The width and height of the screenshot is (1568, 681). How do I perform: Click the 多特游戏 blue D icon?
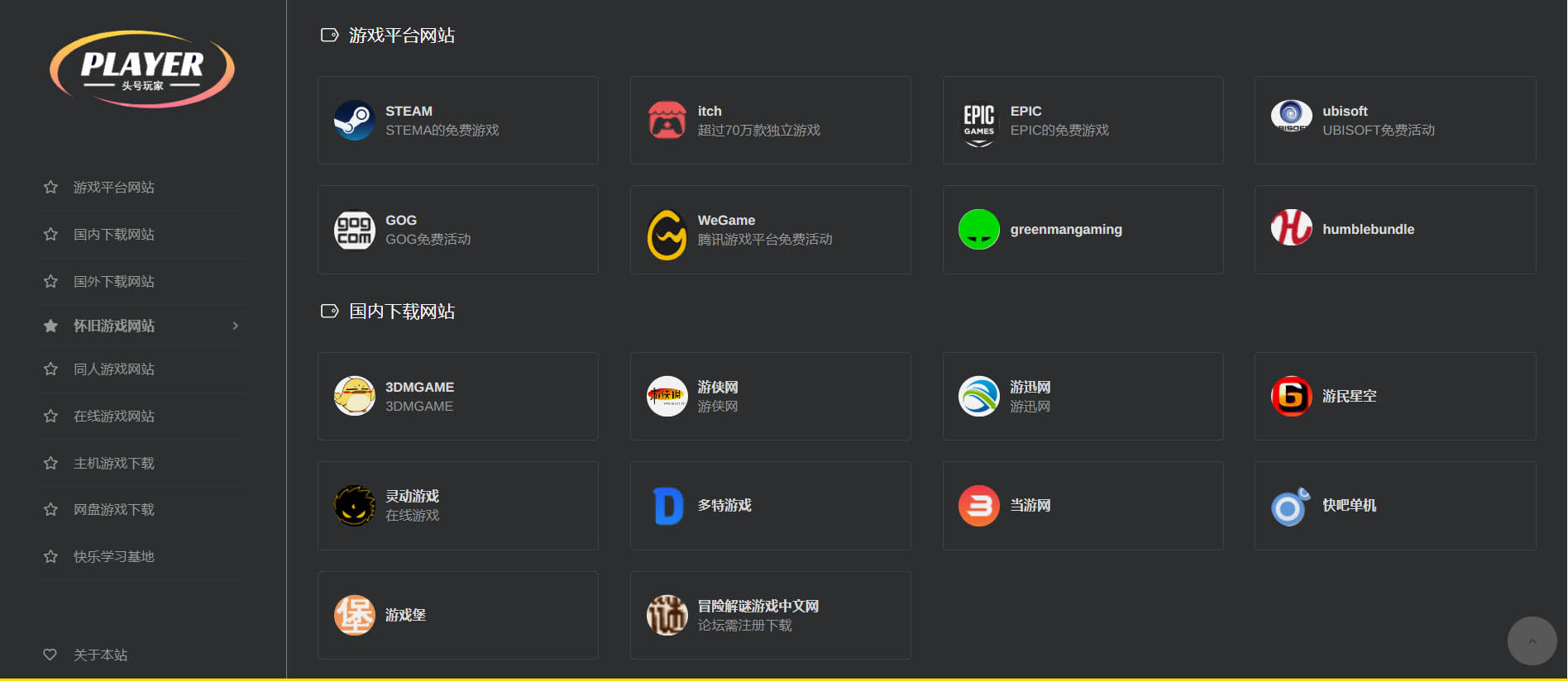pyautogui.click(x=667, y=506)
